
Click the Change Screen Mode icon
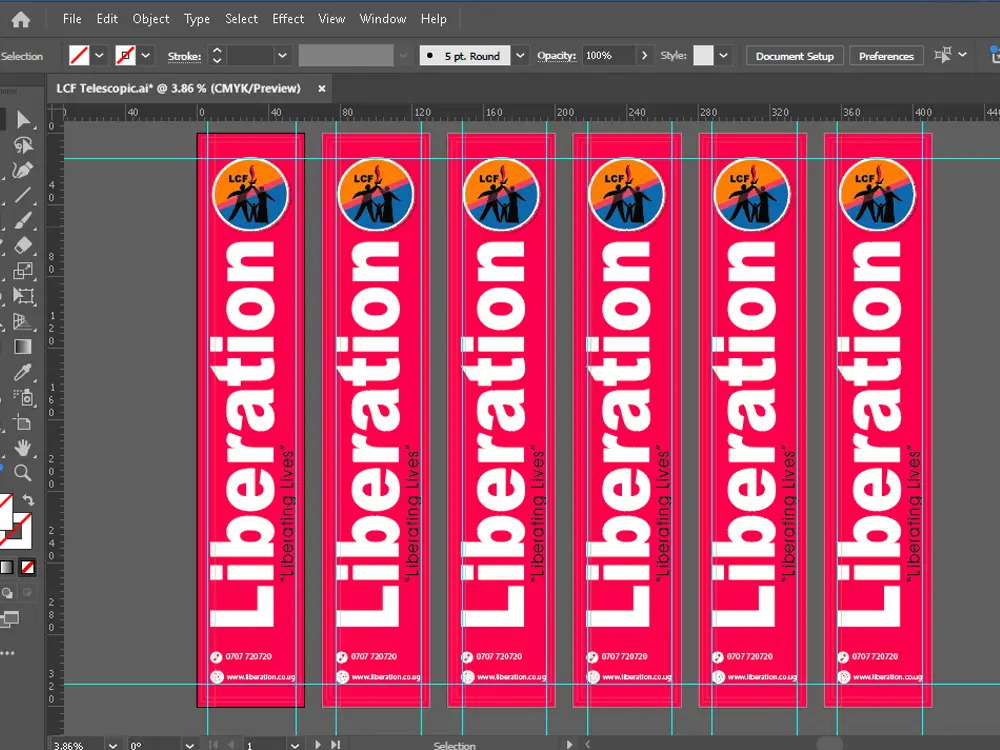point(10,619)
